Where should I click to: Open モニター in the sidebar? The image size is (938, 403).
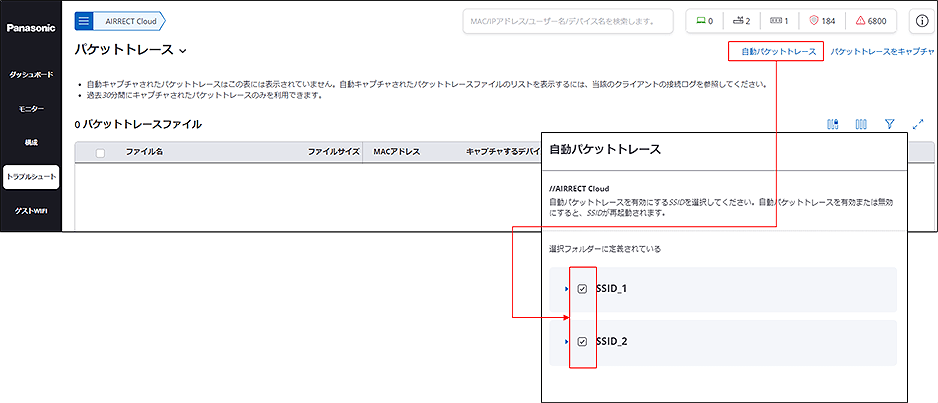pos(31,109)
